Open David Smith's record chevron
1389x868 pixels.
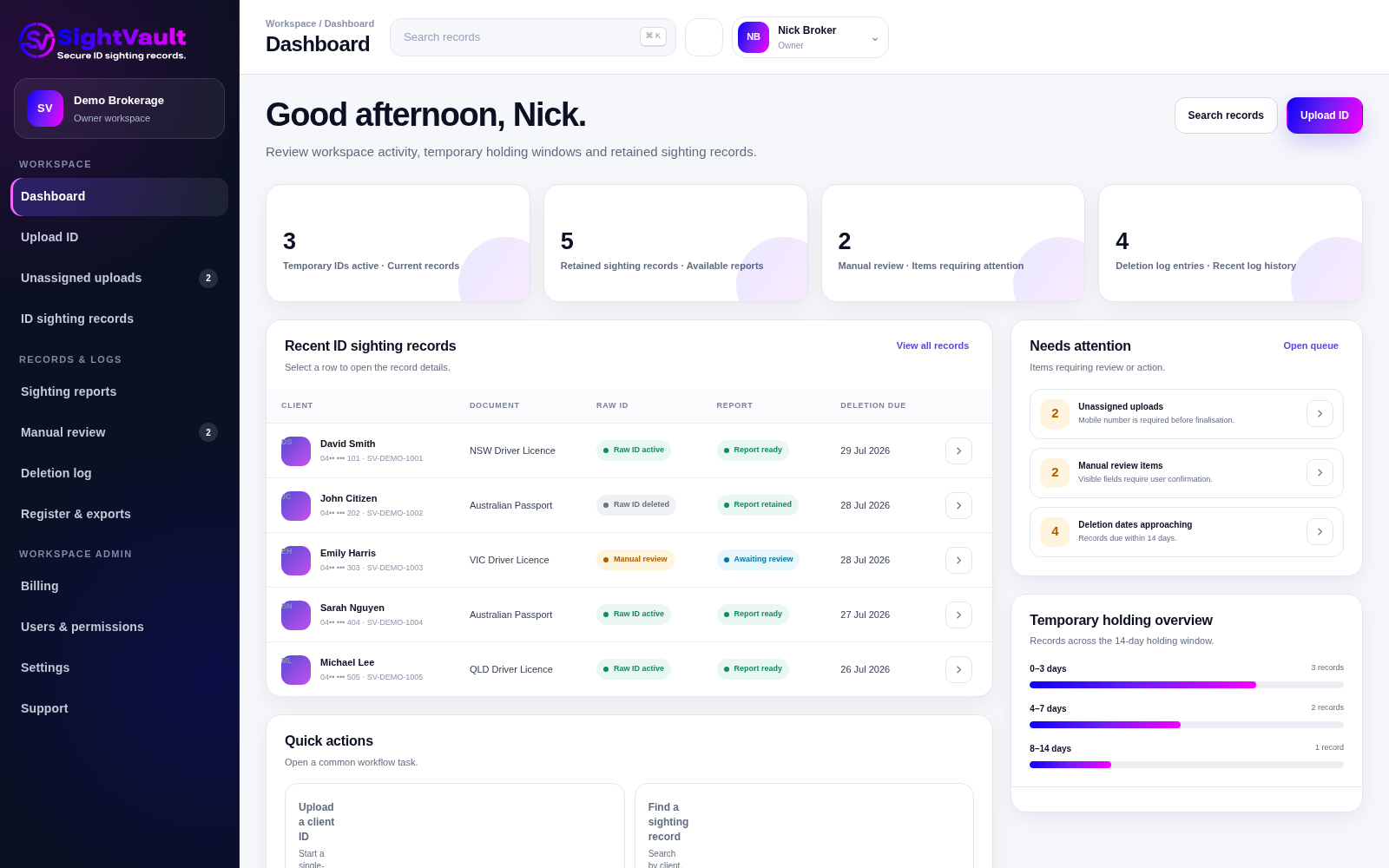point(958,450)
